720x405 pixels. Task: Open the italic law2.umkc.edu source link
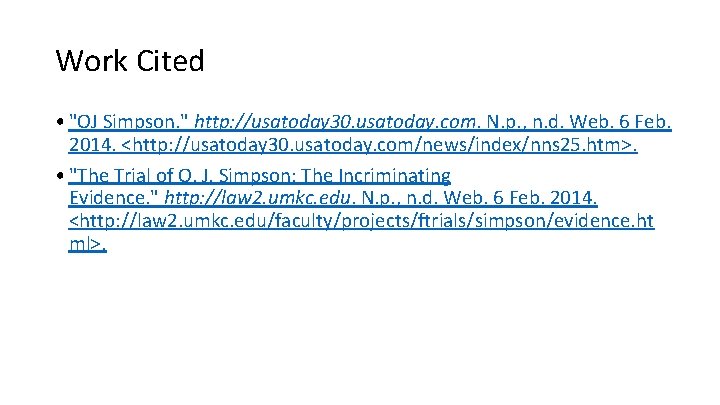click(x=258, y=198)
